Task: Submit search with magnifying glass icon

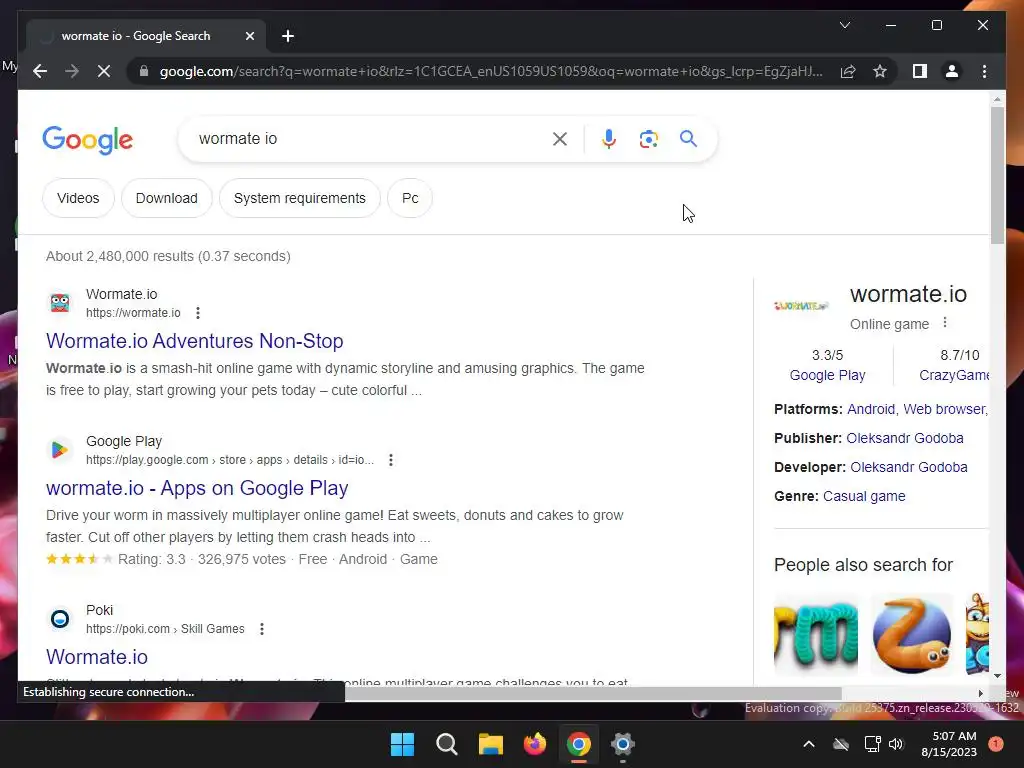Action: click(688, 138)
